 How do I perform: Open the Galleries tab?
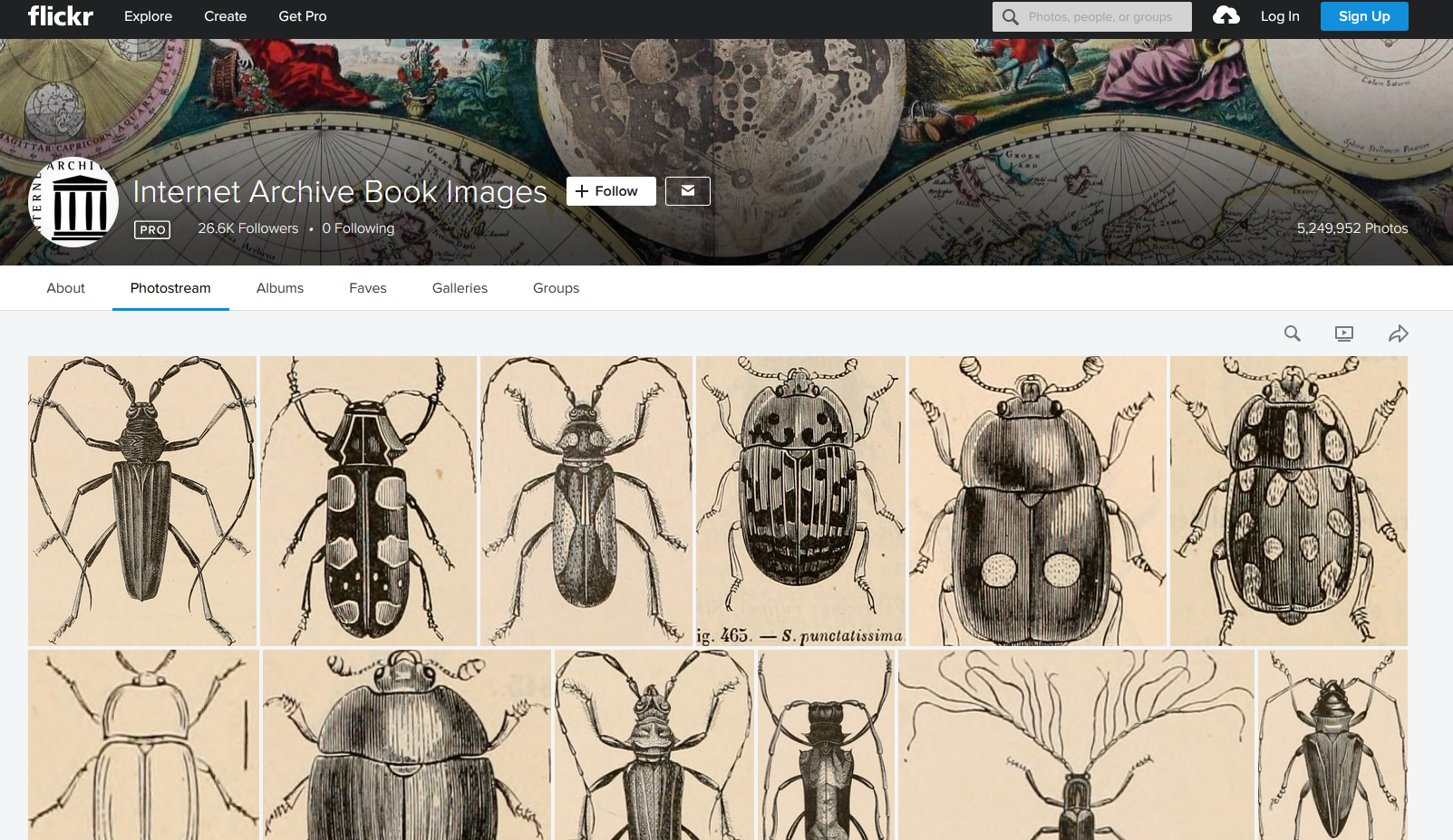pyautogui.click(x=460, y=288)
